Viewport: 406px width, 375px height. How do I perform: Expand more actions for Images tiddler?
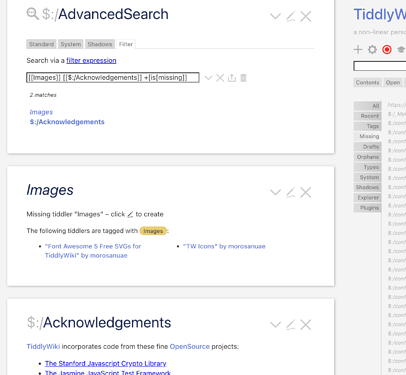coord(275,192)
